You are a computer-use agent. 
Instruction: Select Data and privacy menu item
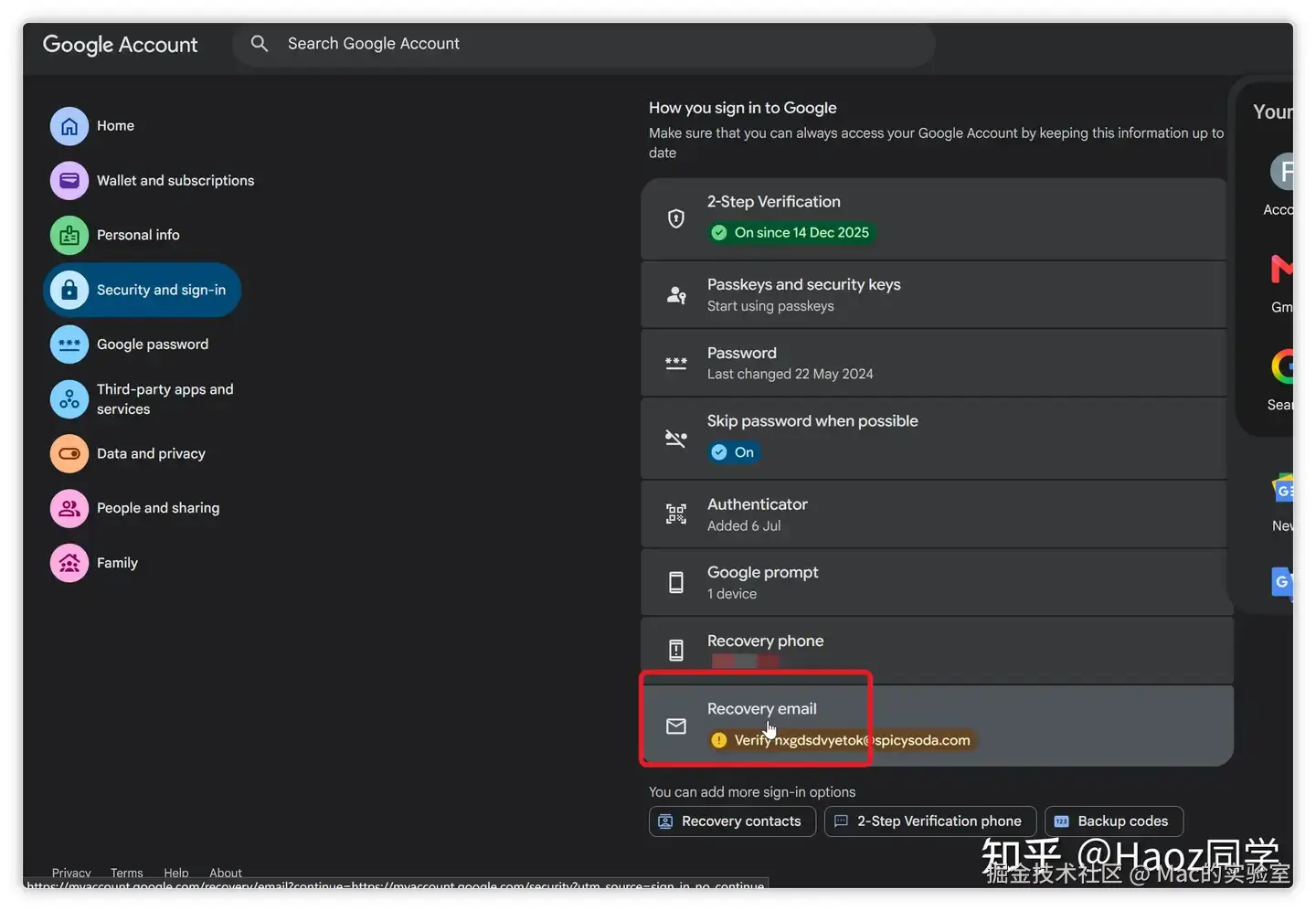[x=151, y=453]
